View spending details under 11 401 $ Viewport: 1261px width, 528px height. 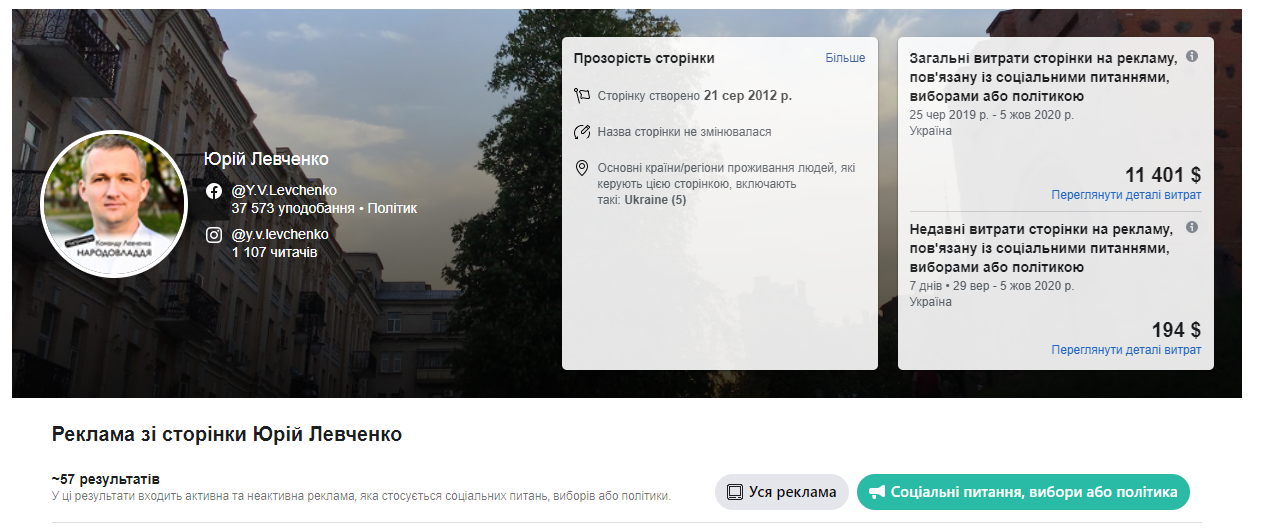[1126, 195]
